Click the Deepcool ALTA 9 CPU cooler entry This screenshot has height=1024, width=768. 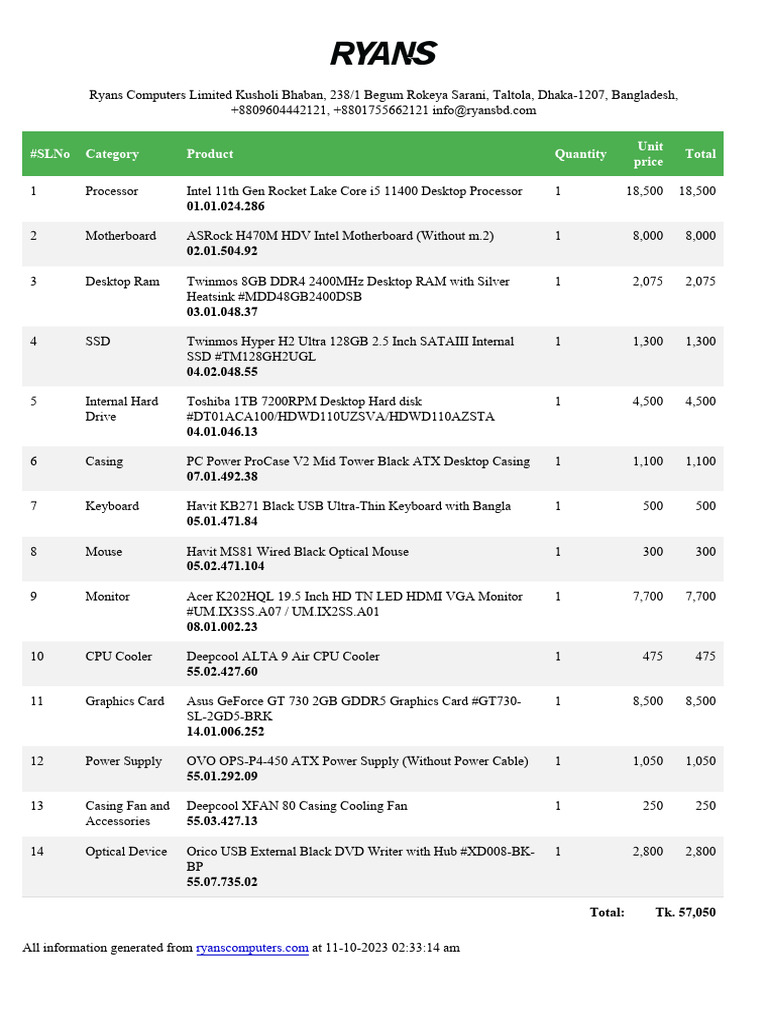pos(283,657)
